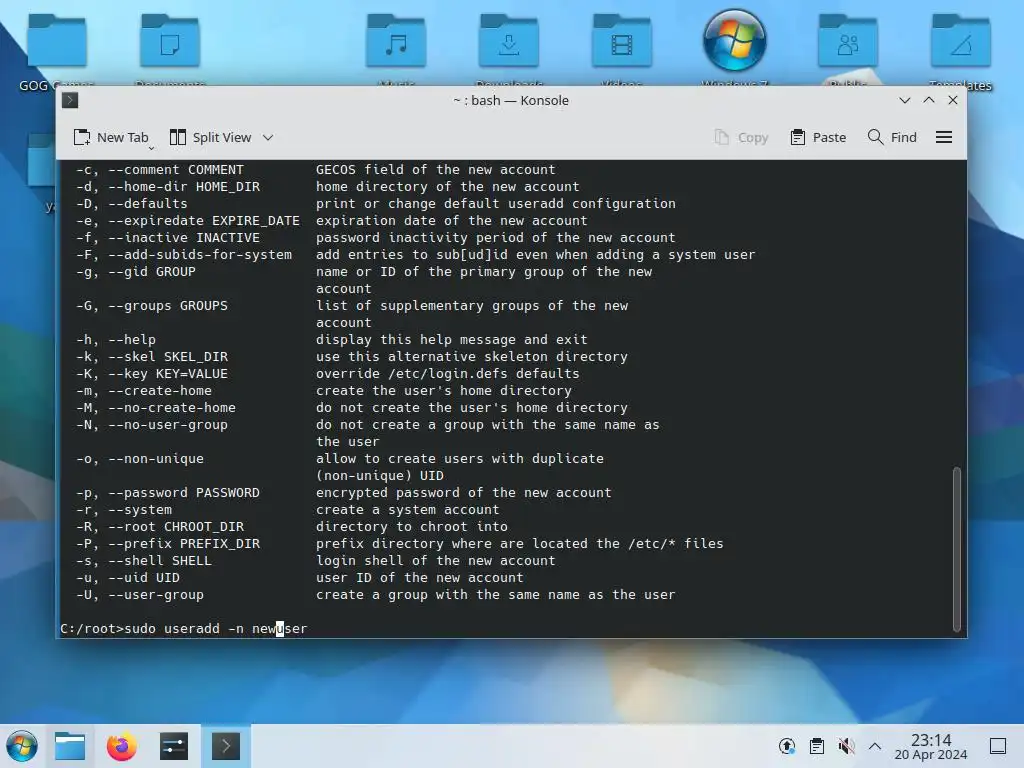Click 'display this help message and exit'
The width and height of the screenshot is (1024, 768).
[x=452, y=340]
